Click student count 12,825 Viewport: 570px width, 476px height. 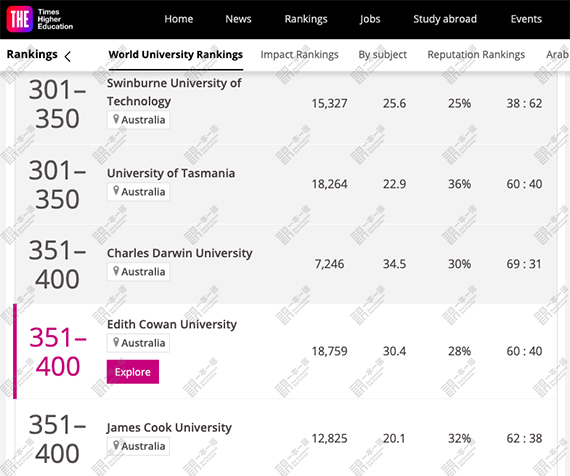coord(329,439)
